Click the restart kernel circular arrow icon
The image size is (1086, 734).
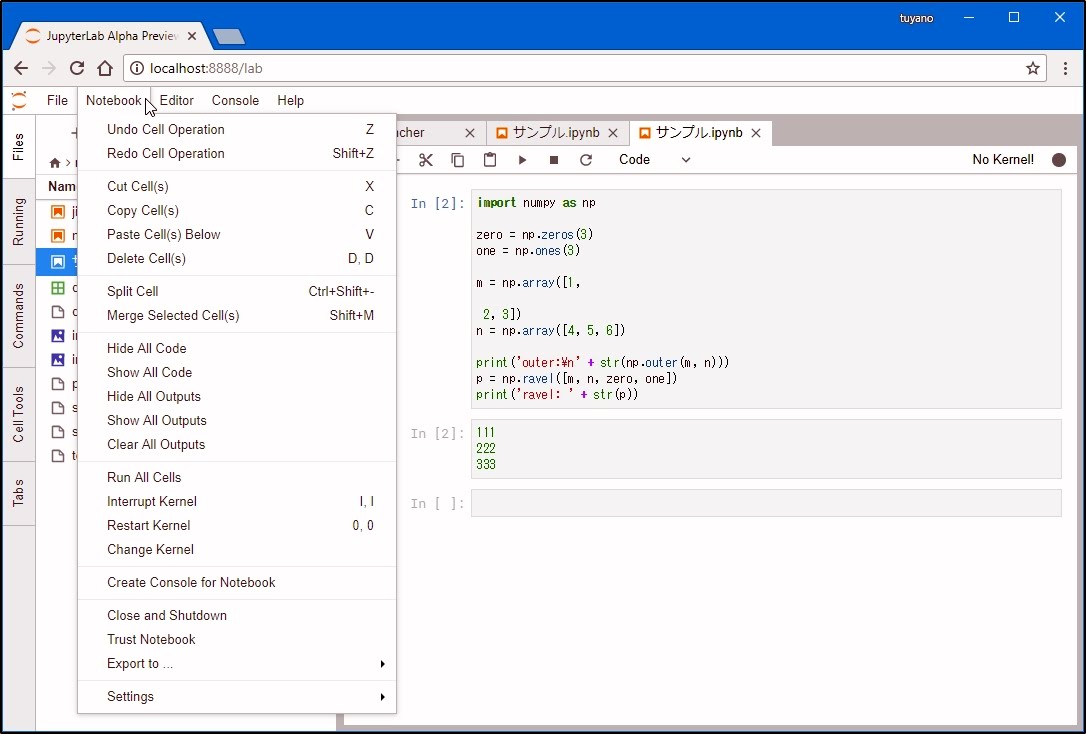coord(586,160)
